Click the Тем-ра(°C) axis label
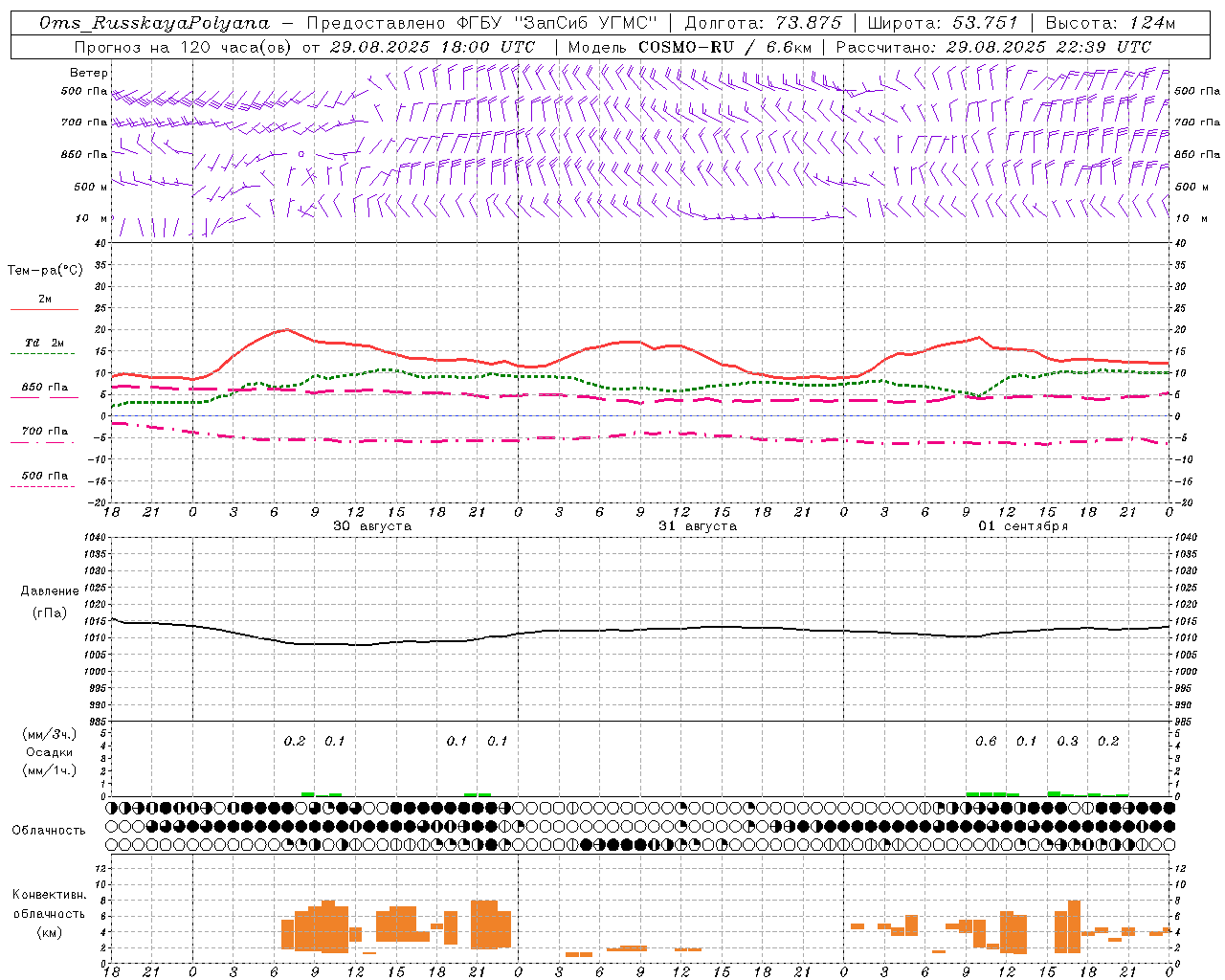The image size is (1225, 980). click(x=45, y=271)
